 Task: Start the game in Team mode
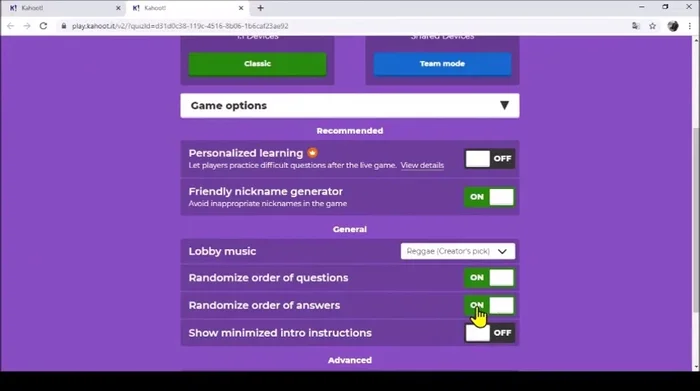click(x=442, y=64)
